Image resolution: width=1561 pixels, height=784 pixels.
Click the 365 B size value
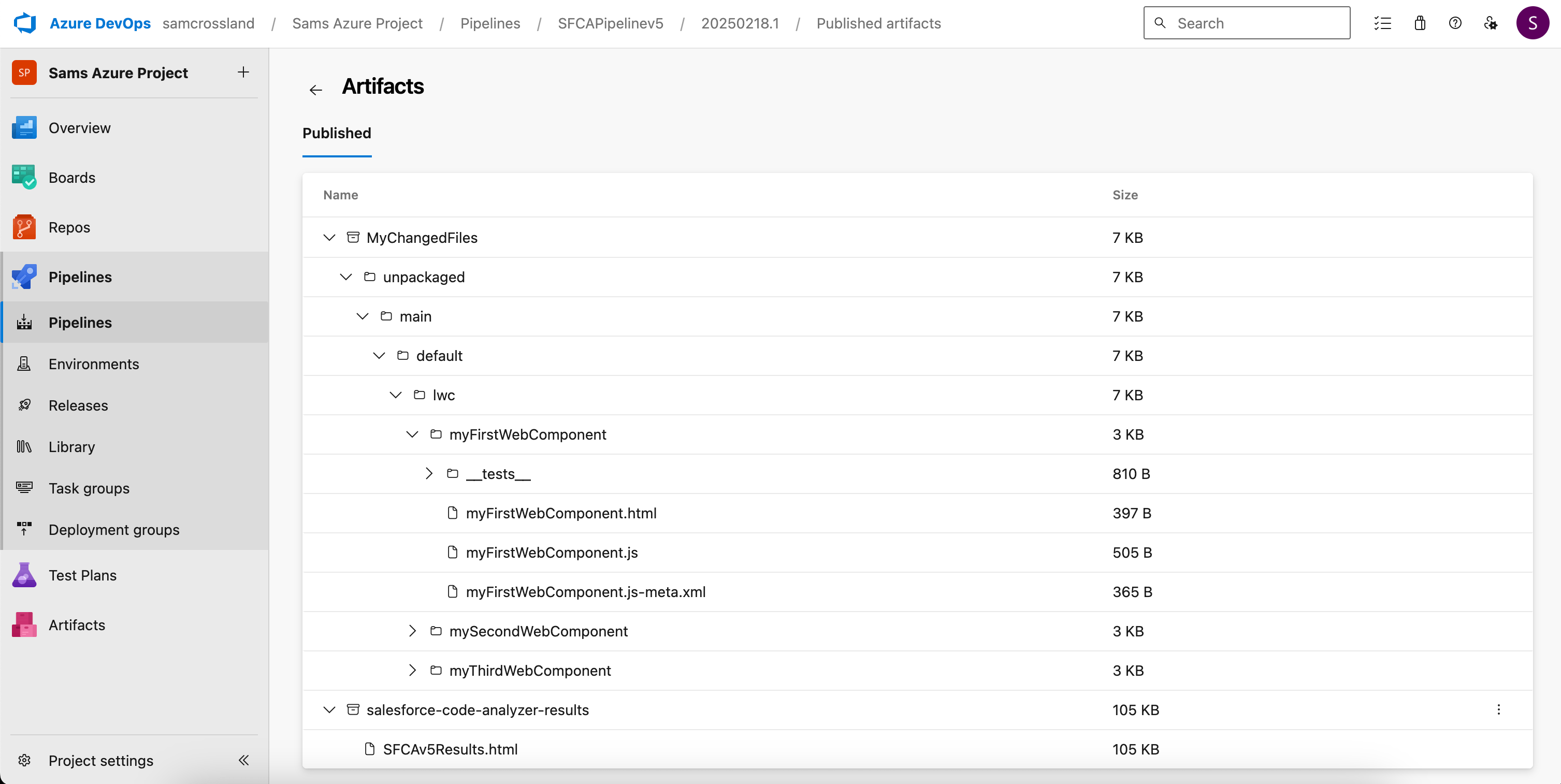click(x=1132, y=592)
